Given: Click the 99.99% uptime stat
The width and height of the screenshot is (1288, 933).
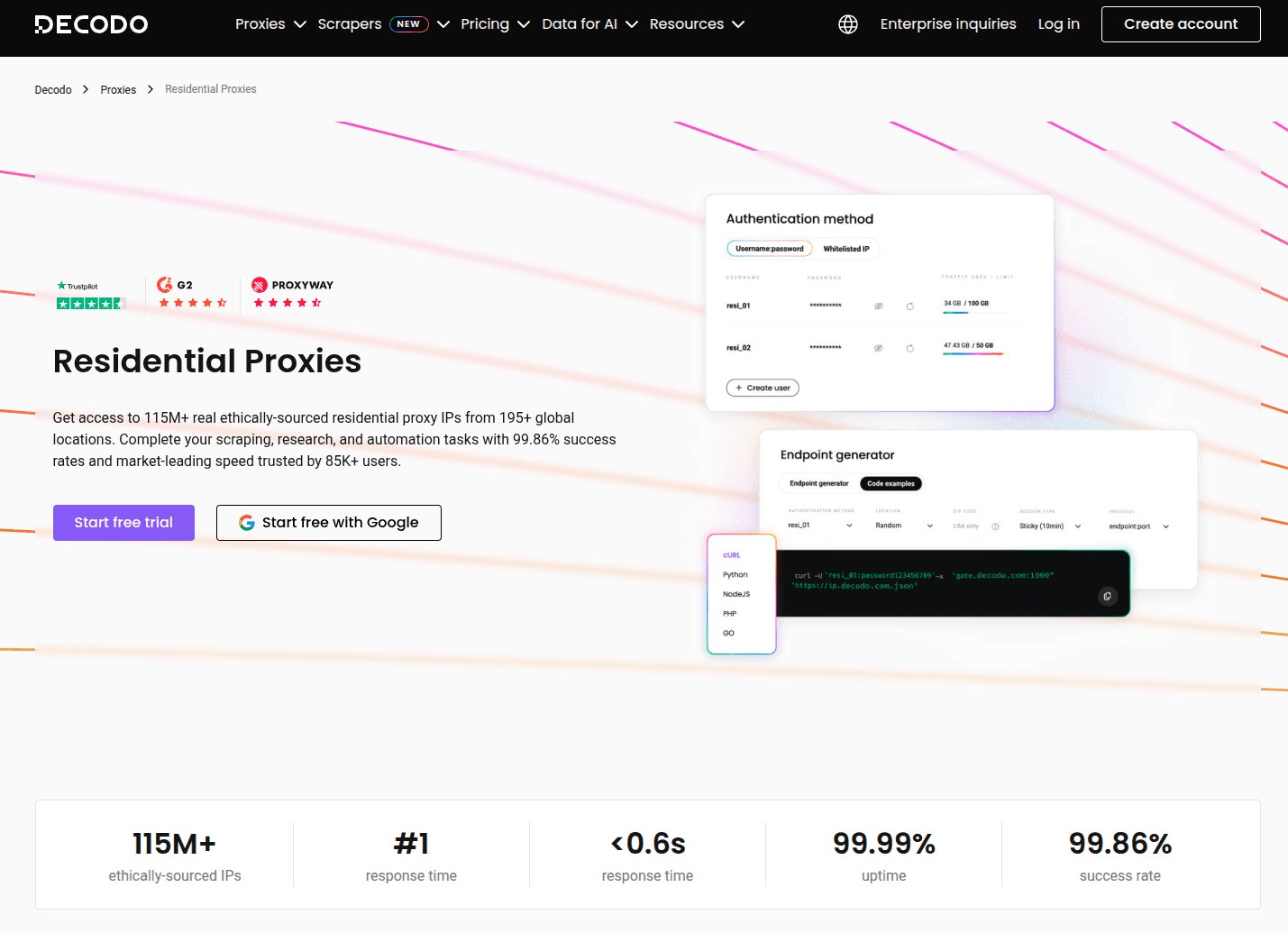Looking at the screenshot, I should 883,855.
